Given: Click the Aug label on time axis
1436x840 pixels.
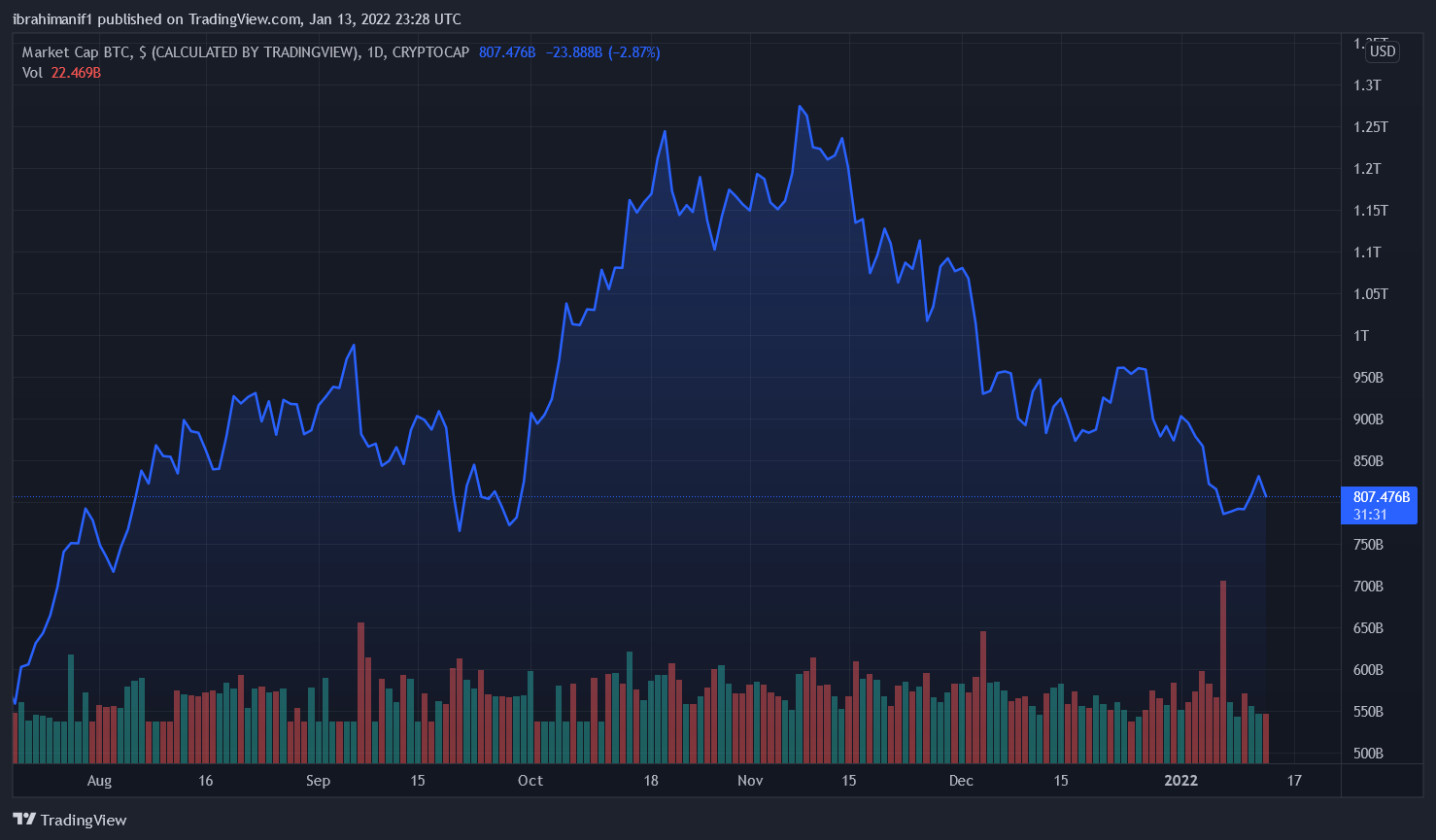Looking at the screenshot, I should (99, 781).
